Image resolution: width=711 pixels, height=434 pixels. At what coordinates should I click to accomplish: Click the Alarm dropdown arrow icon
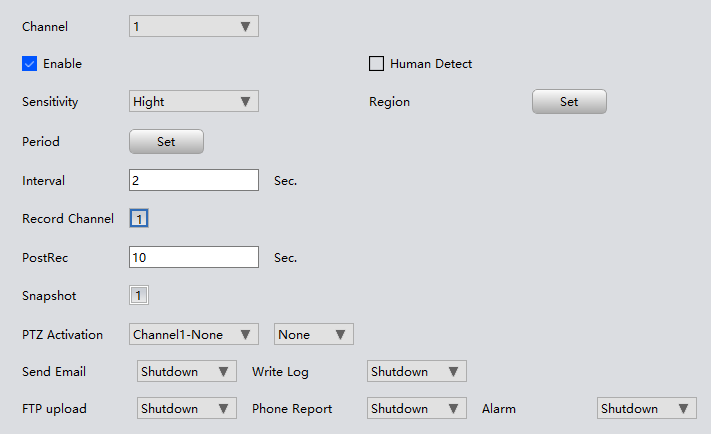[x=683, y=409]
